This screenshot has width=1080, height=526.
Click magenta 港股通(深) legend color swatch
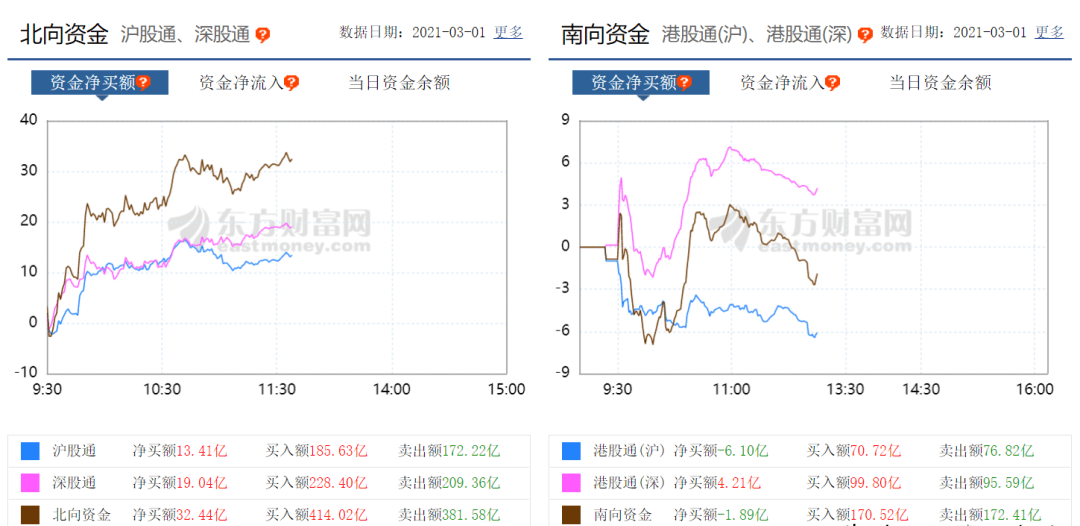(571, 483)
